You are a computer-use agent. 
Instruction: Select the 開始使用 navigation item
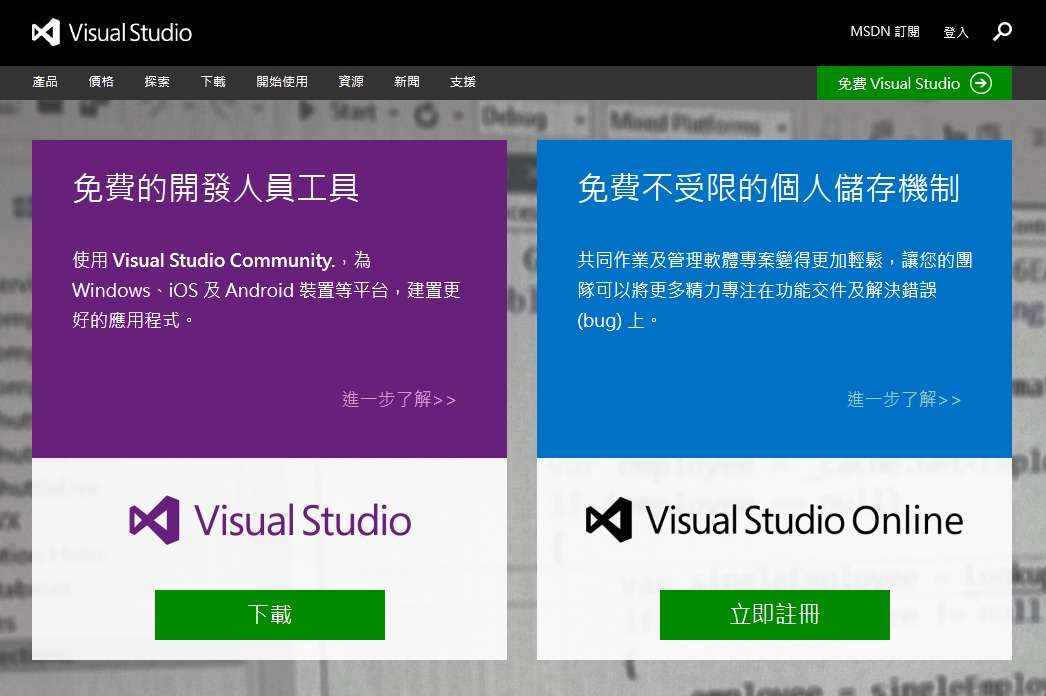282,82
